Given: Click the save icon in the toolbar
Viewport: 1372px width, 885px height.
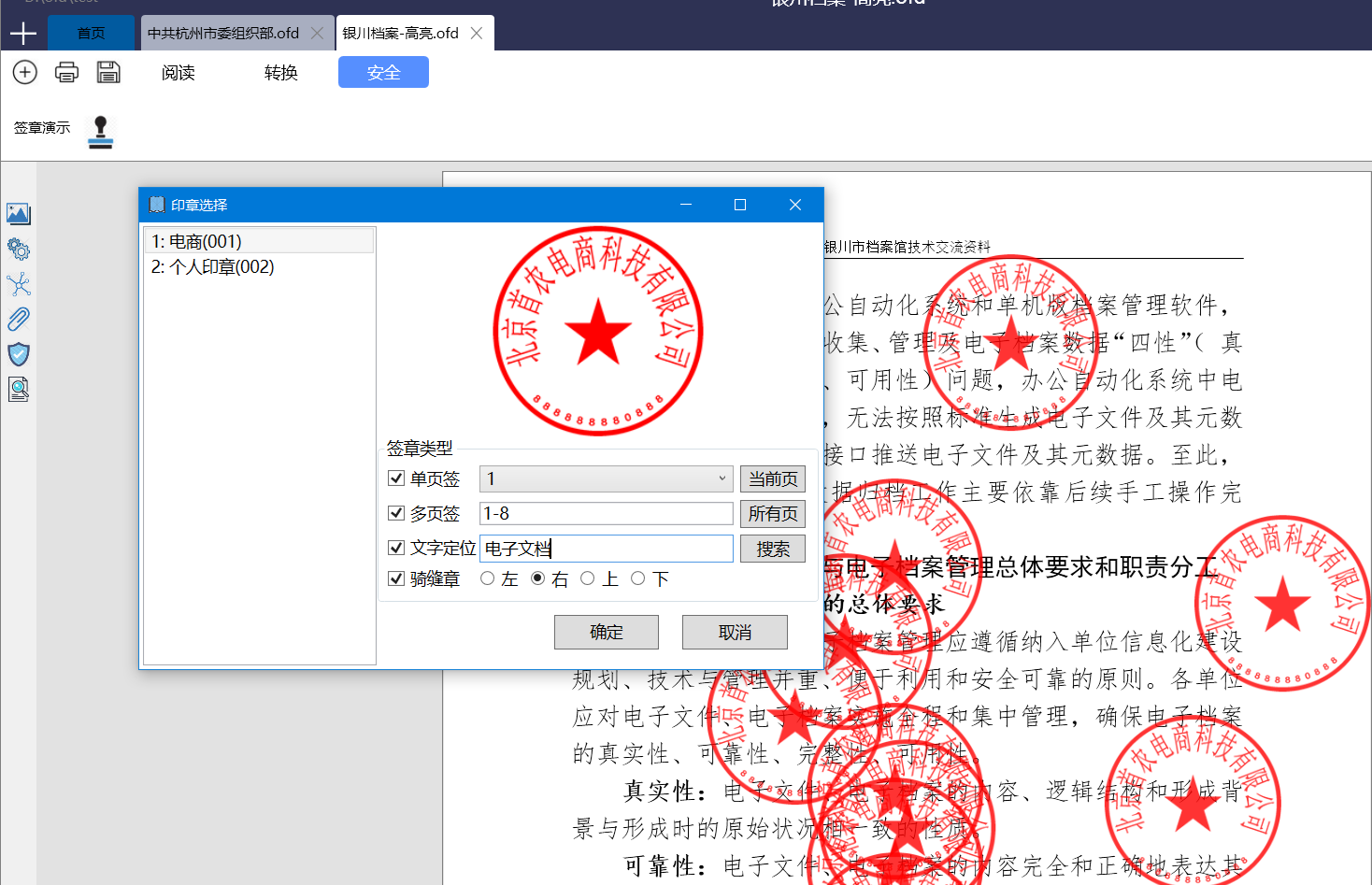Looking at the screenshot, I should [x=108, y=72].
